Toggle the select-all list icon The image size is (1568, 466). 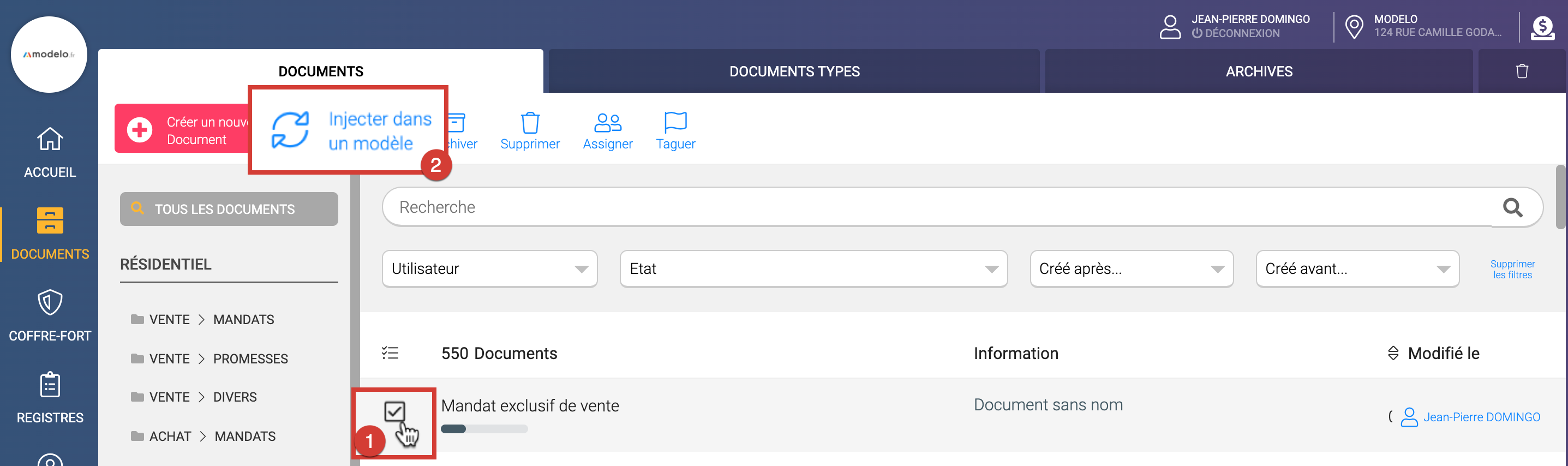[x=390, y=353]
